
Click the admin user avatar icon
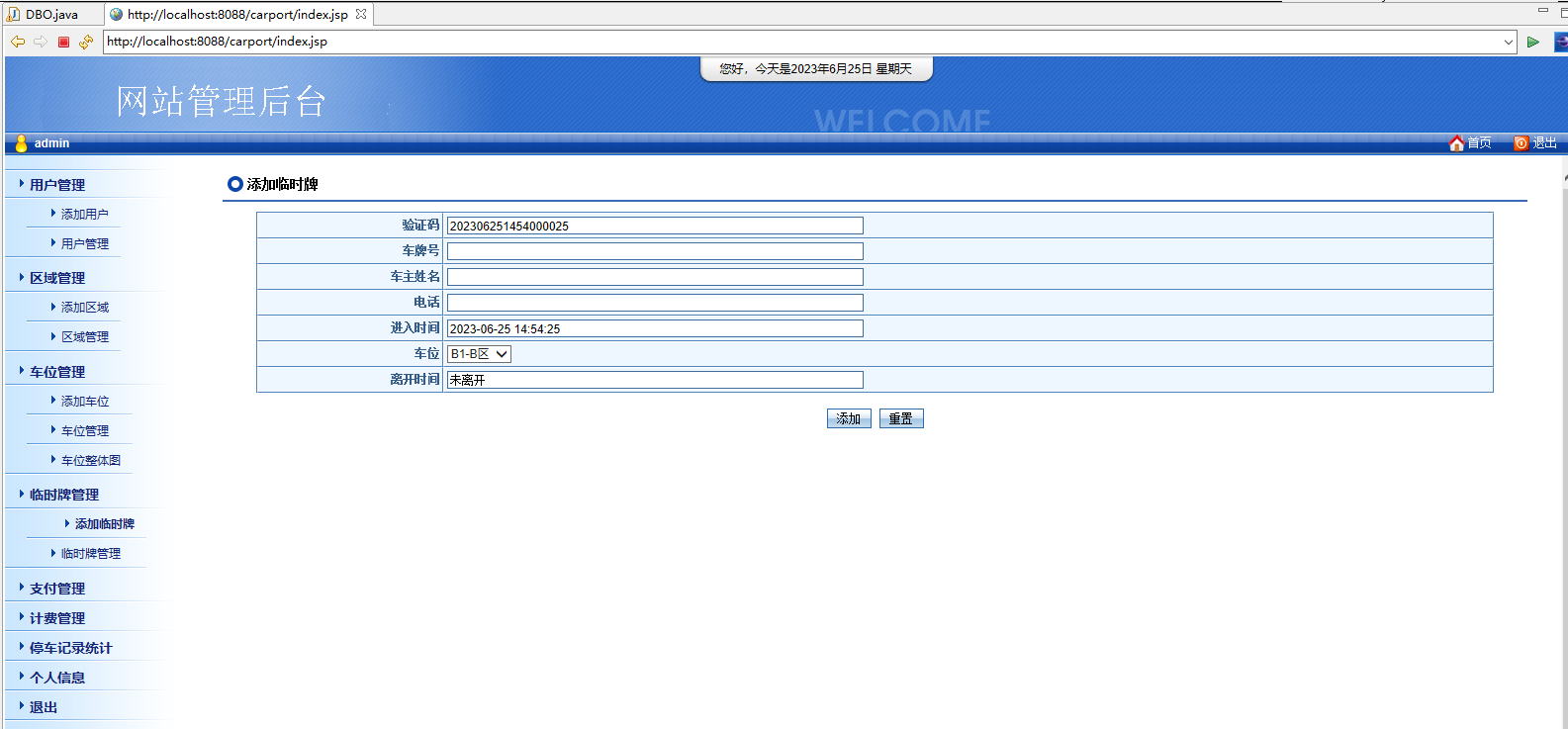21,143
